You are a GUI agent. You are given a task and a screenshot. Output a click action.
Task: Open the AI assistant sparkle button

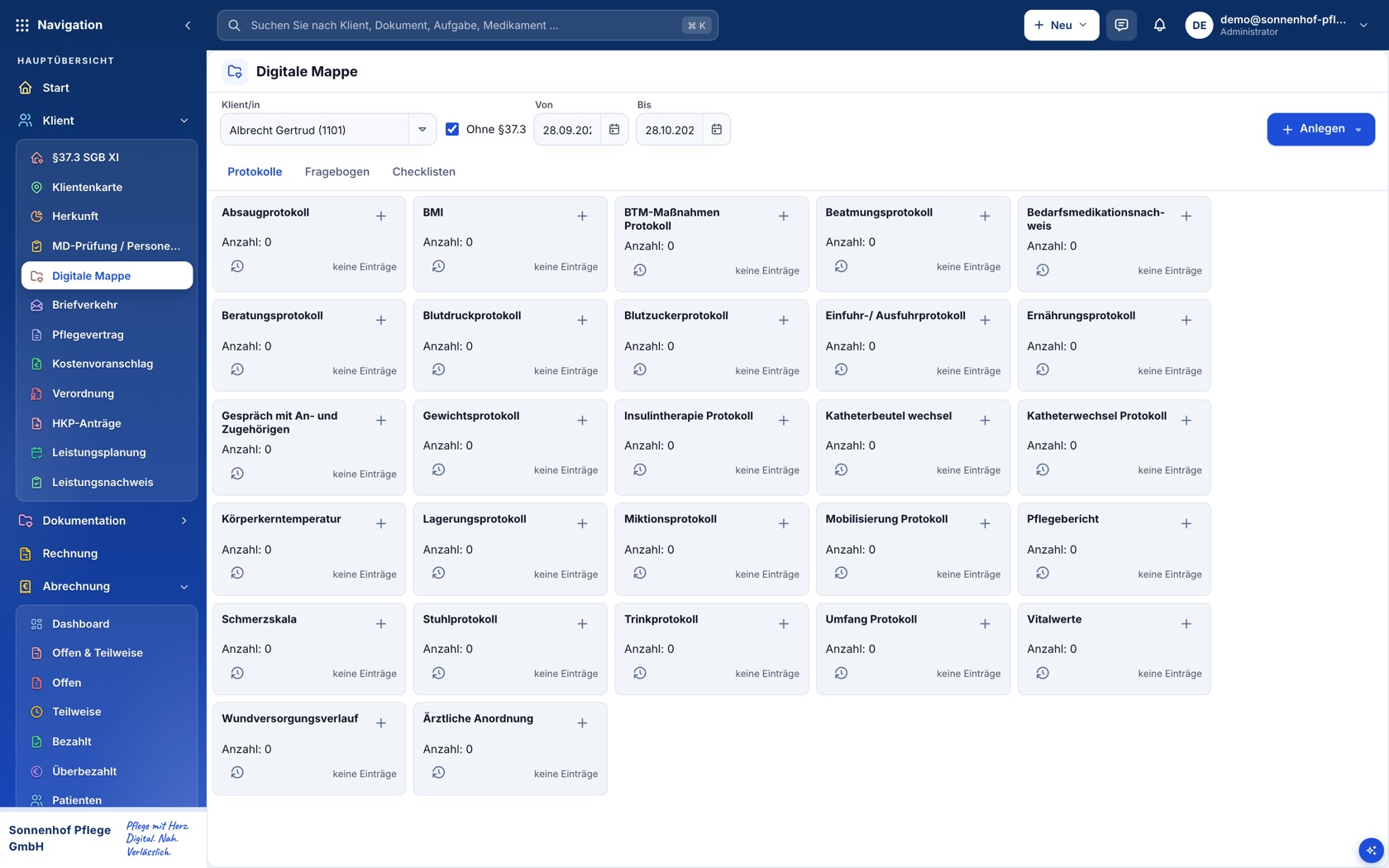pyautogui.click(x=1371, y=850)
